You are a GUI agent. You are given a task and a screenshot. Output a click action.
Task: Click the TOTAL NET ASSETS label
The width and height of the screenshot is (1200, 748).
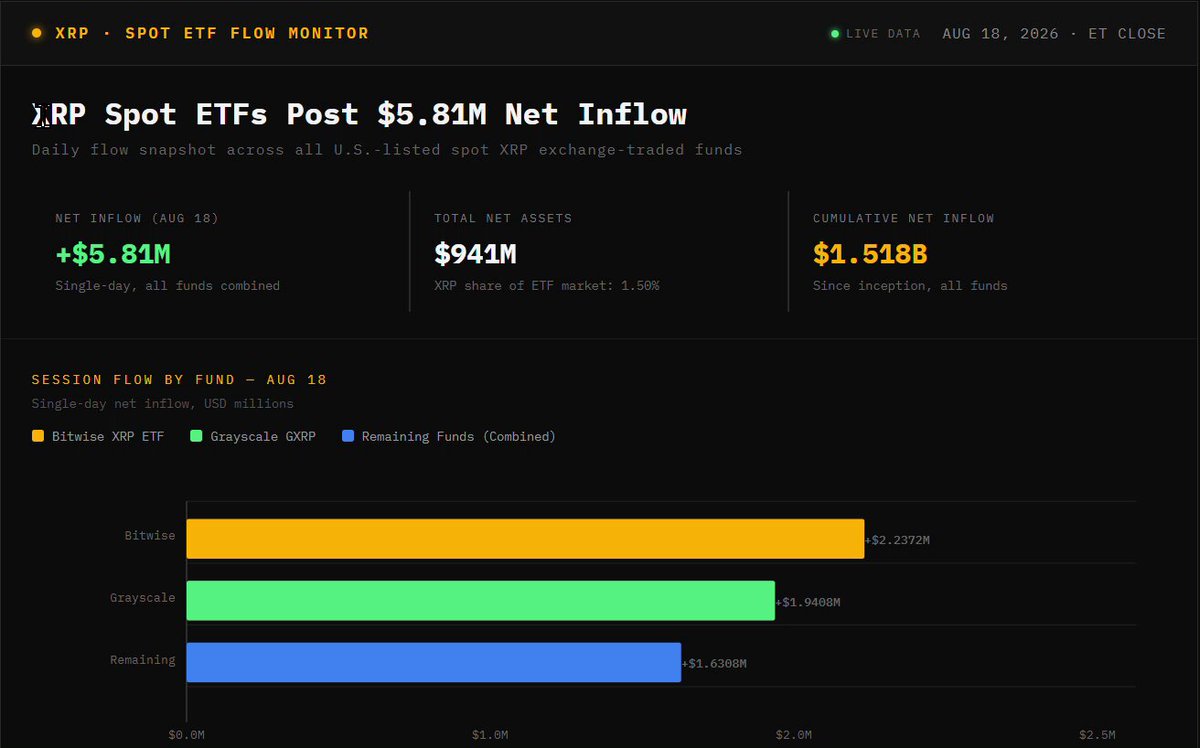pos(503,218)
